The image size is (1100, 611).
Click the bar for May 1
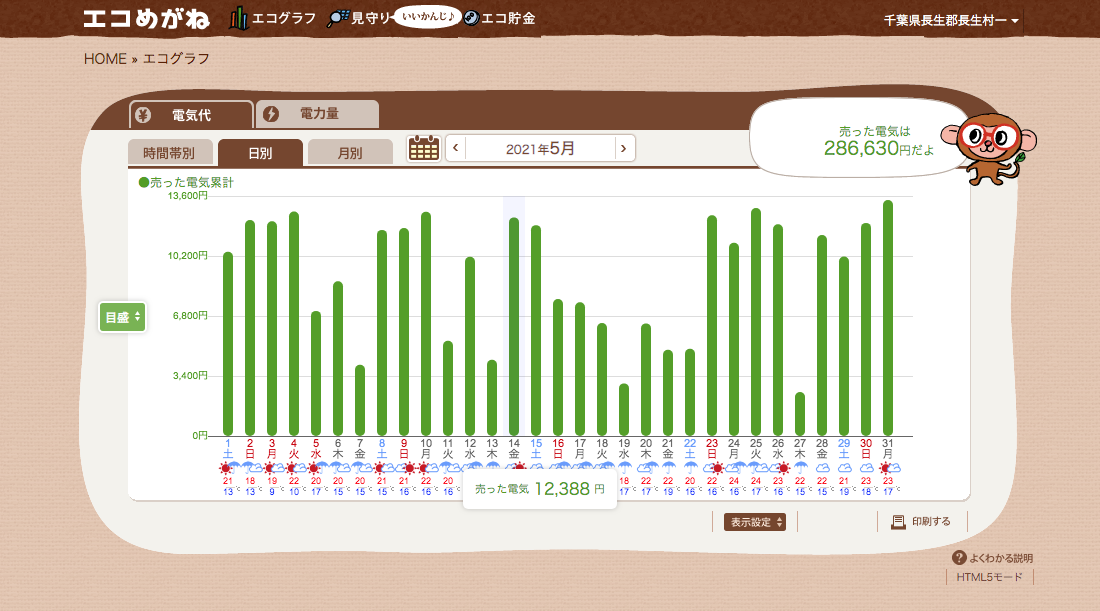tap(228, 344)
